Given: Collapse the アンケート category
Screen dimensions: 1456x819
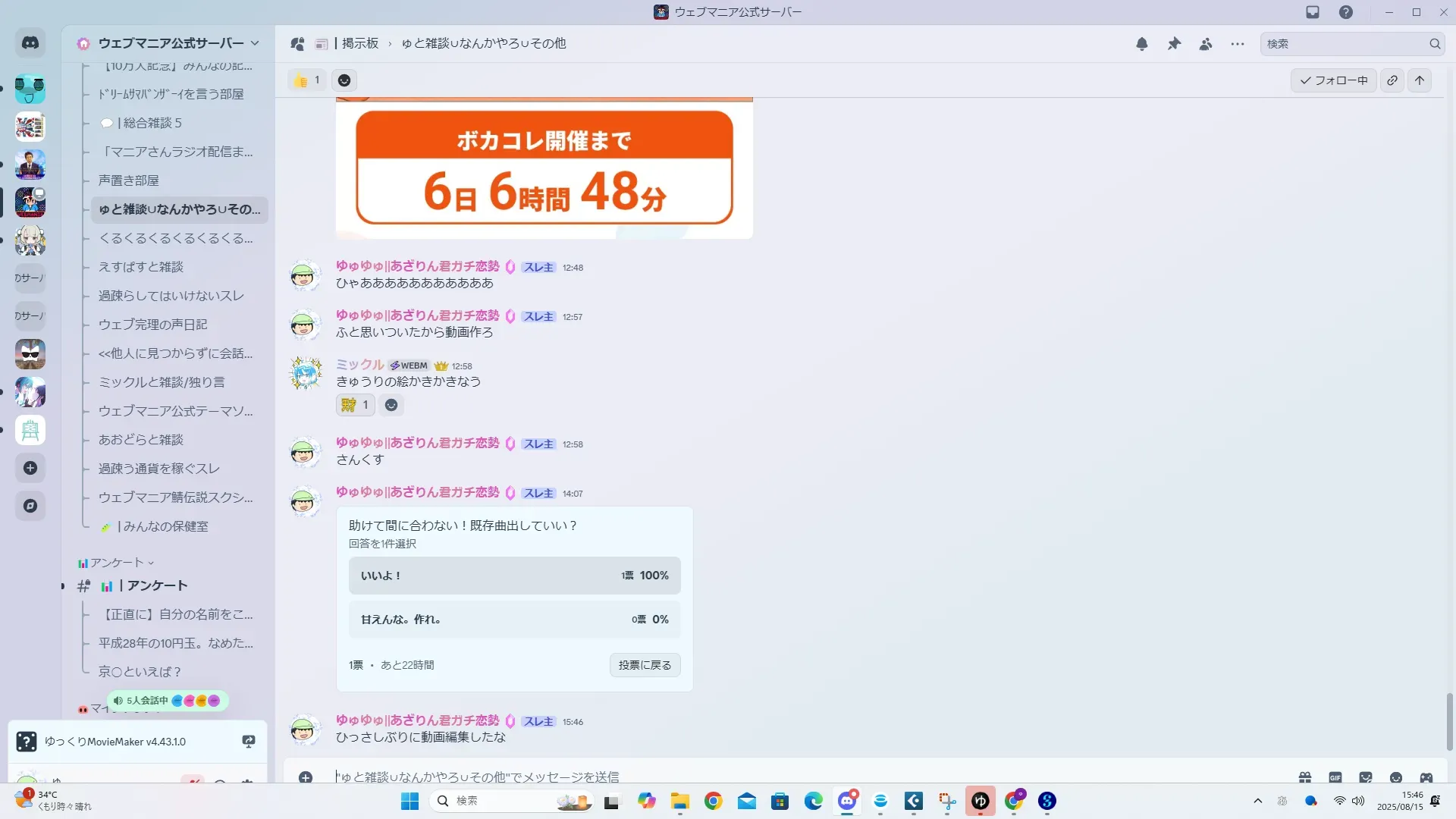Looking at the screenshot, I should [116, 563].
